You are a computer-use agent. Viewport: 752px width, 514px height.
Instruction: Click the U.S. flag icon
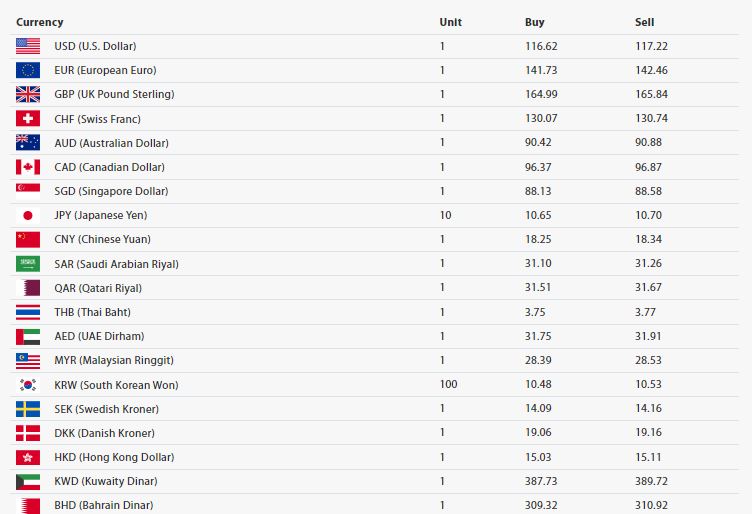point(28,46)
